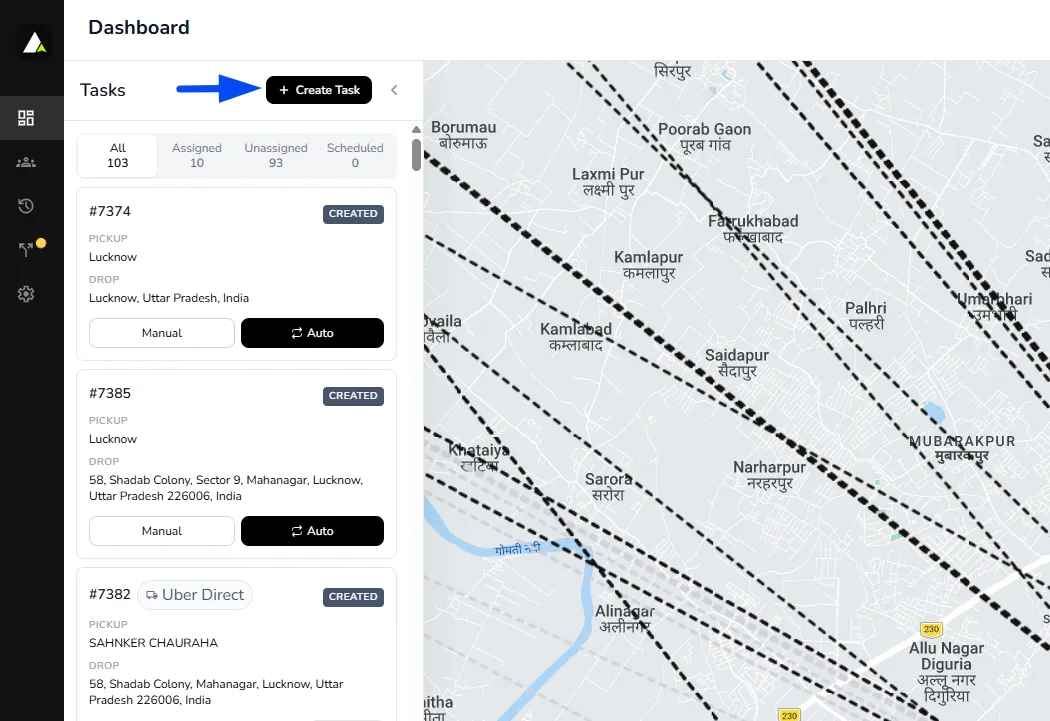The image size is (1050, 721).
Task: Click the Alinagar label on the map
Action: pyautogui.click(x=625, y=619)
